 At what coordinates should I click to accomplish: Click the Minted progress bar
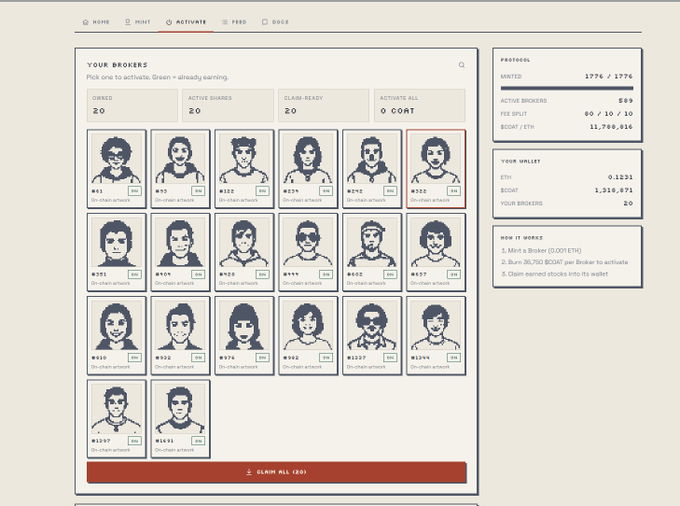(x=567, y=88)
